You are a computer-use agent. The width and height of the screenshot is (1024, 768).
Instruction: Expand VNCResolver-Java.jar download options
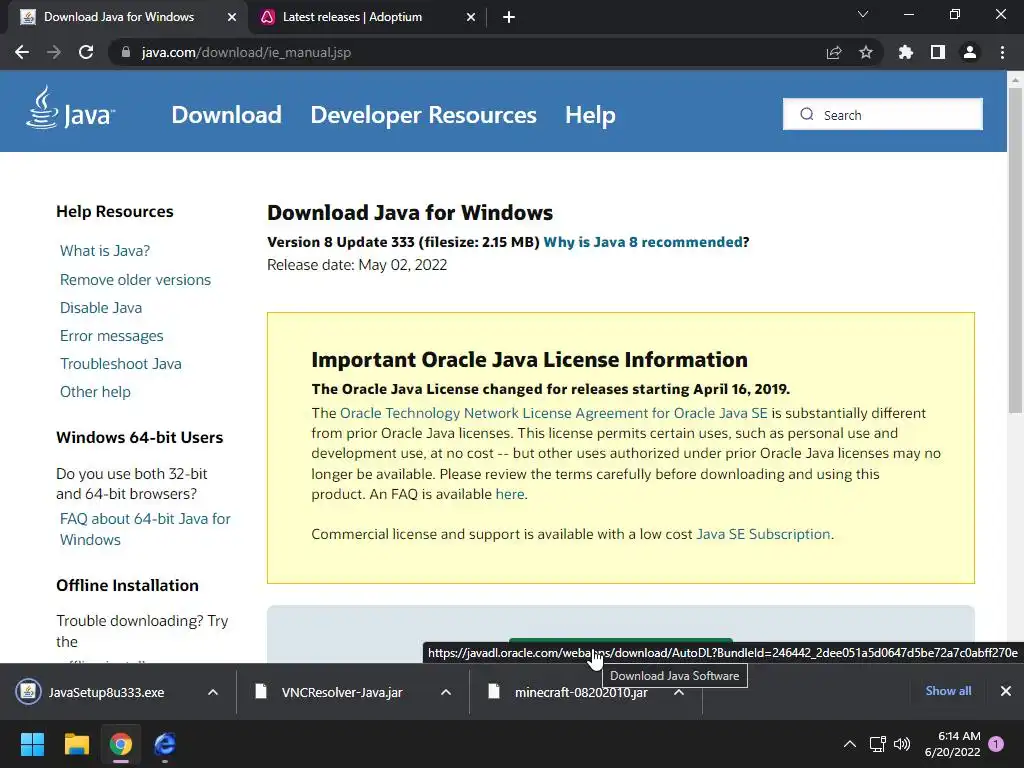(446, 692)
